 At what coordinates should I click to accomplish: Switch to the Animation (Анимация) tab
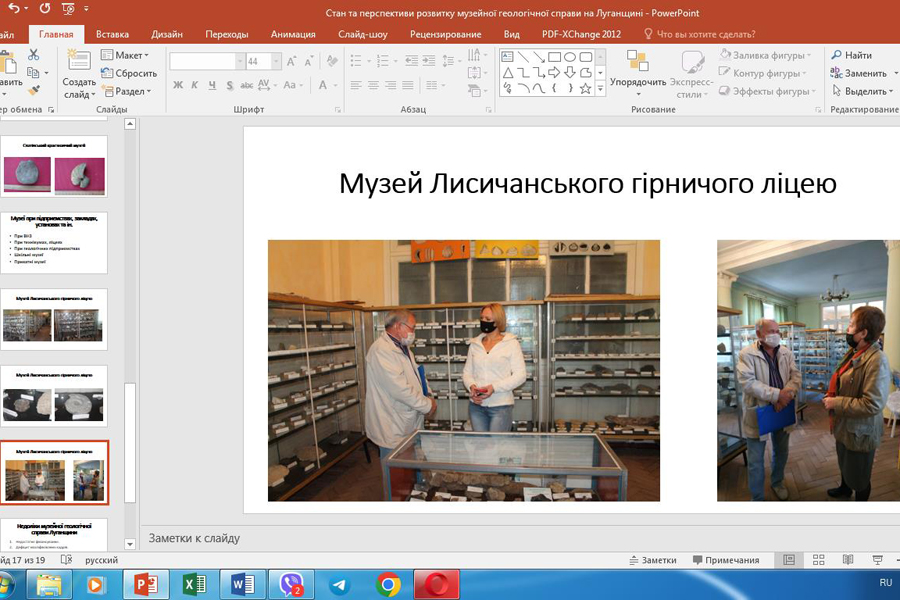293,34
